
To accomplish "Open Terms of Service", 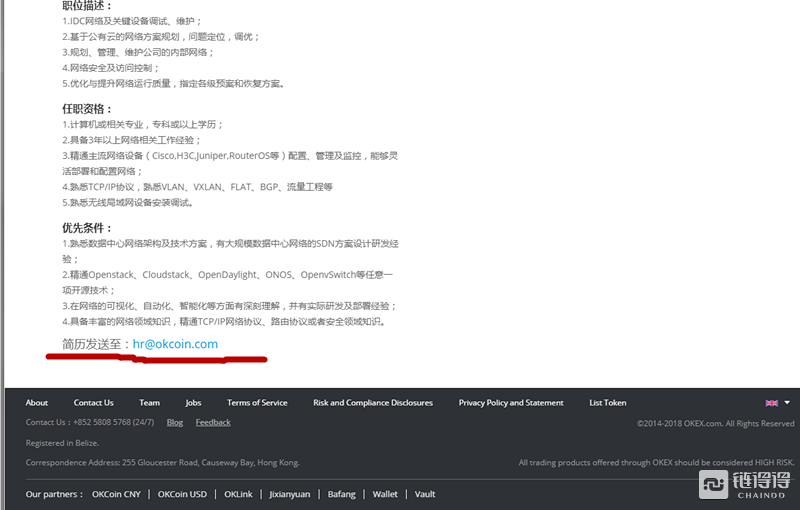I will pyautogui.click(x=257, y=403).
